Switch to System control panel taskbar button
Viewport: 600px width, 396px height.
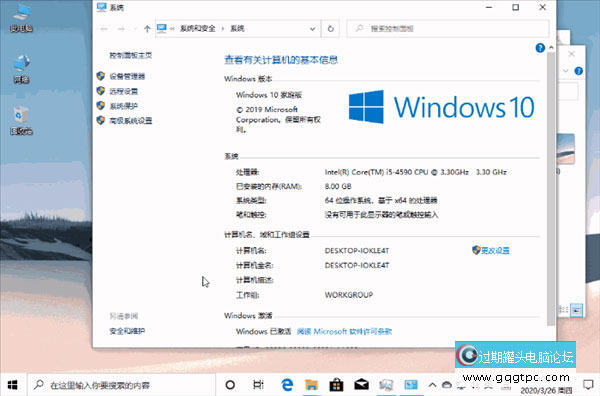point(411,385)
